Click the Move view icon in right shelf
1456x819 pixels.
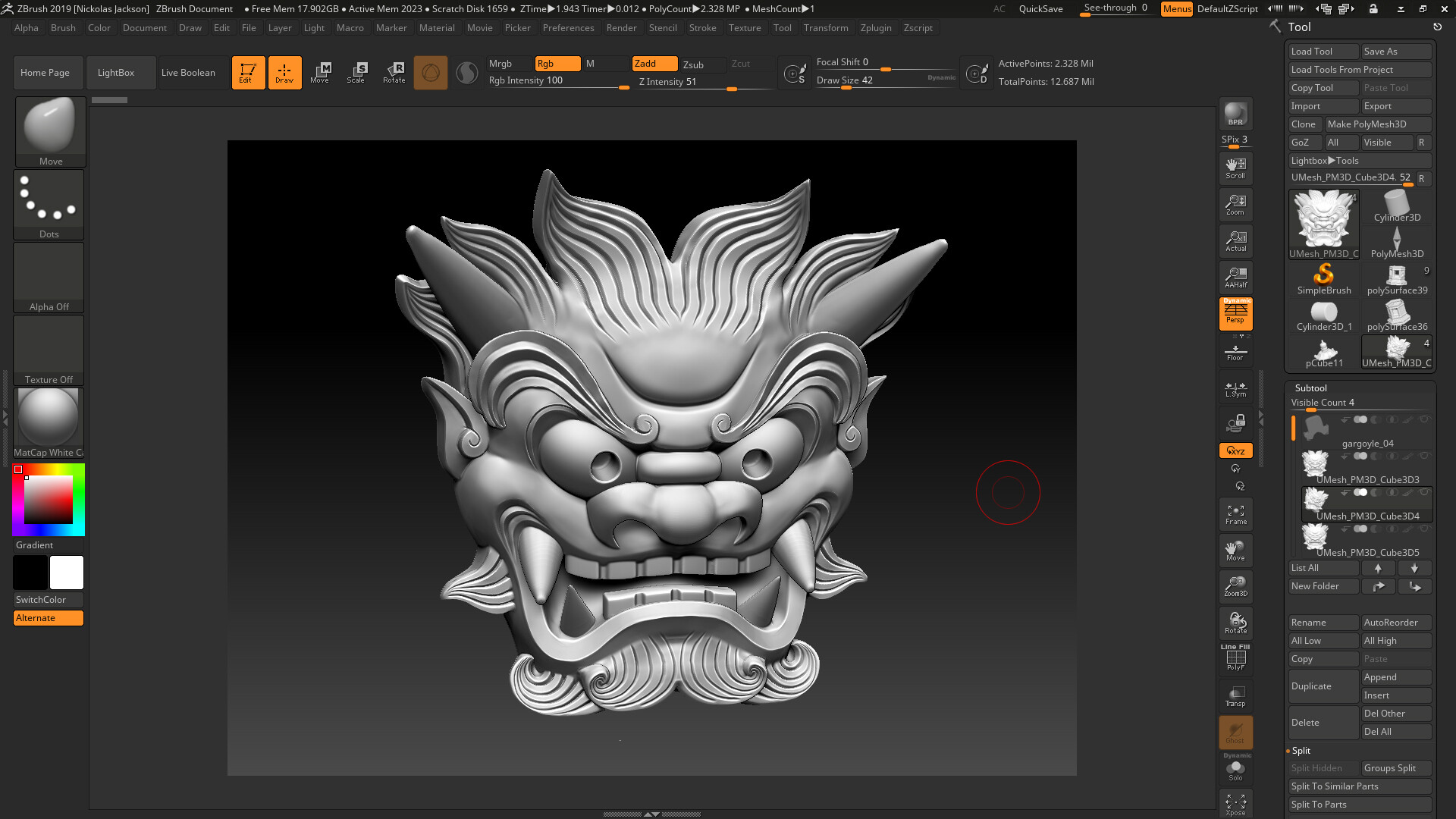point(1235,551)
